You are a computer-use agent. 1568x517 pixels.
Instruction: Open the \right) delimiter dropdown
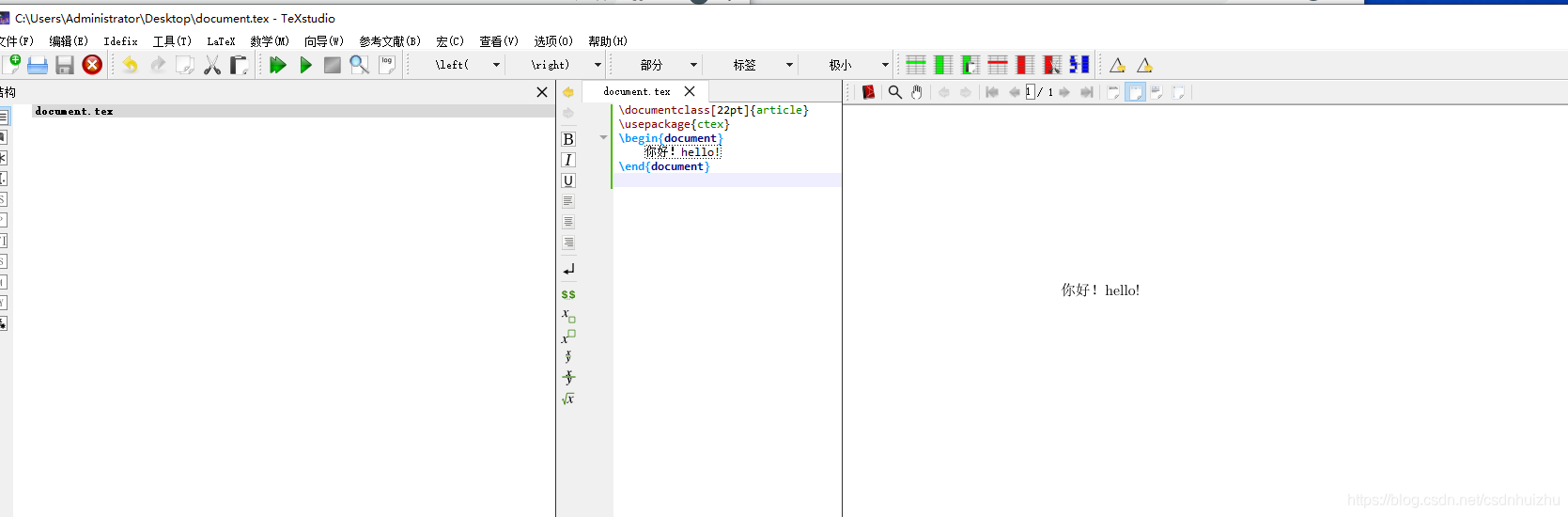coord(598,65)
